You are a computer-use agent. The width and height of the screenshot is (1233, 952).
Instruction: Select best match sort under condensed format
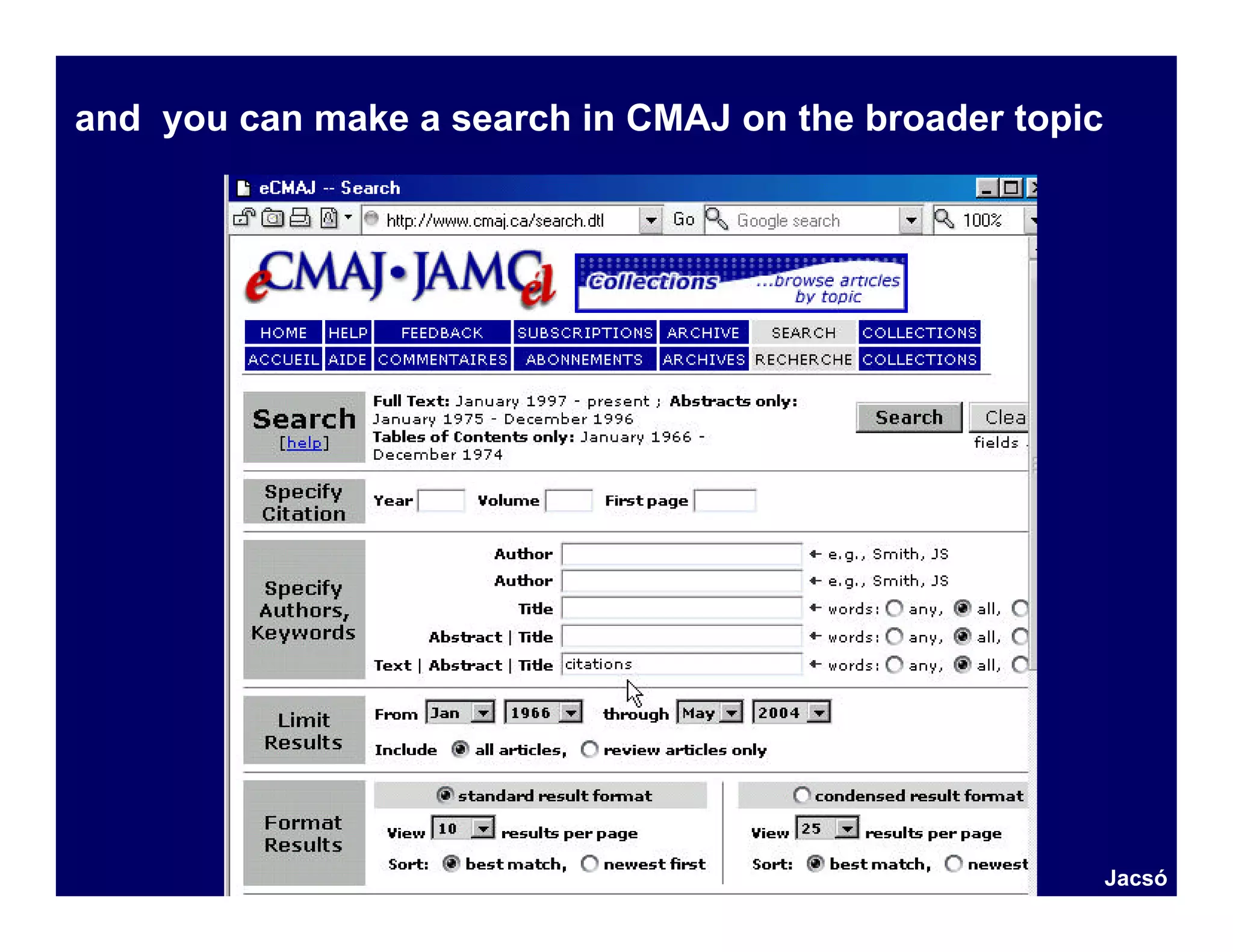pos(815,864)
